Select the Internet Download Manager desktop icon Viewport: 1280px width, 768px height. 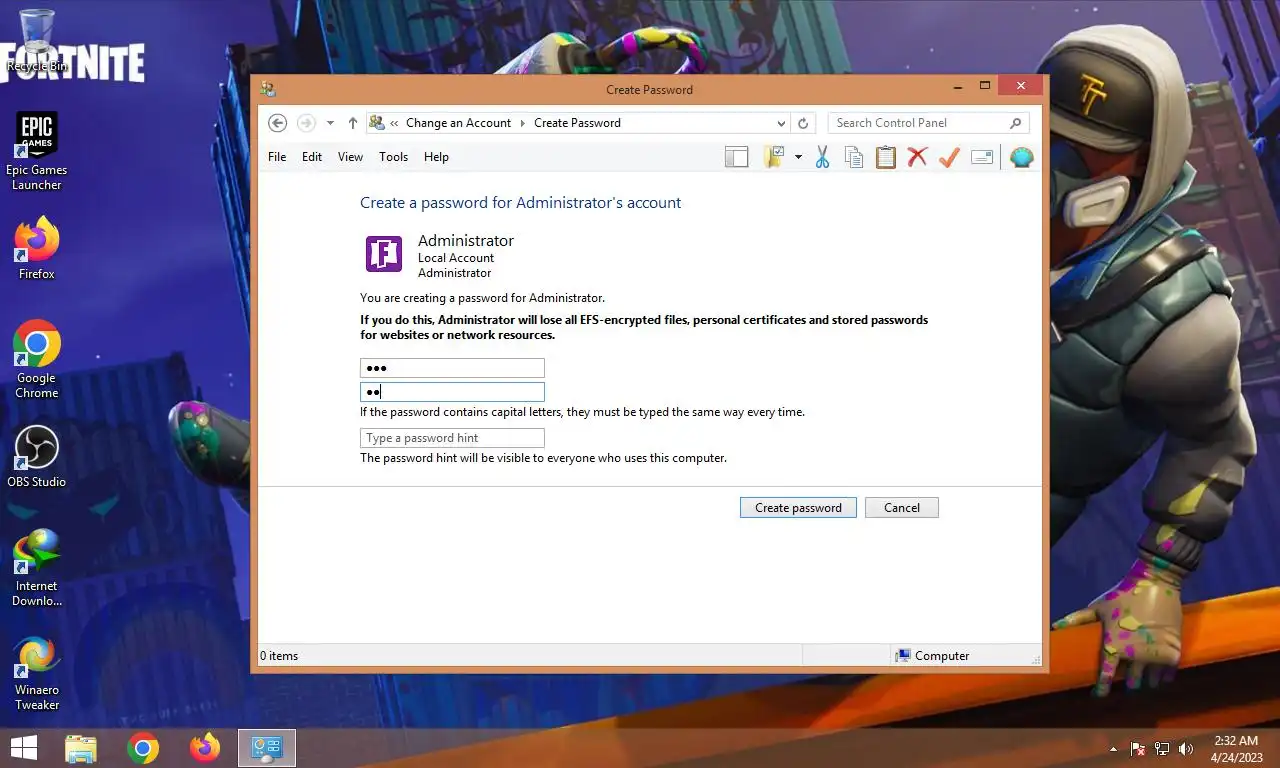pos(37,567)
